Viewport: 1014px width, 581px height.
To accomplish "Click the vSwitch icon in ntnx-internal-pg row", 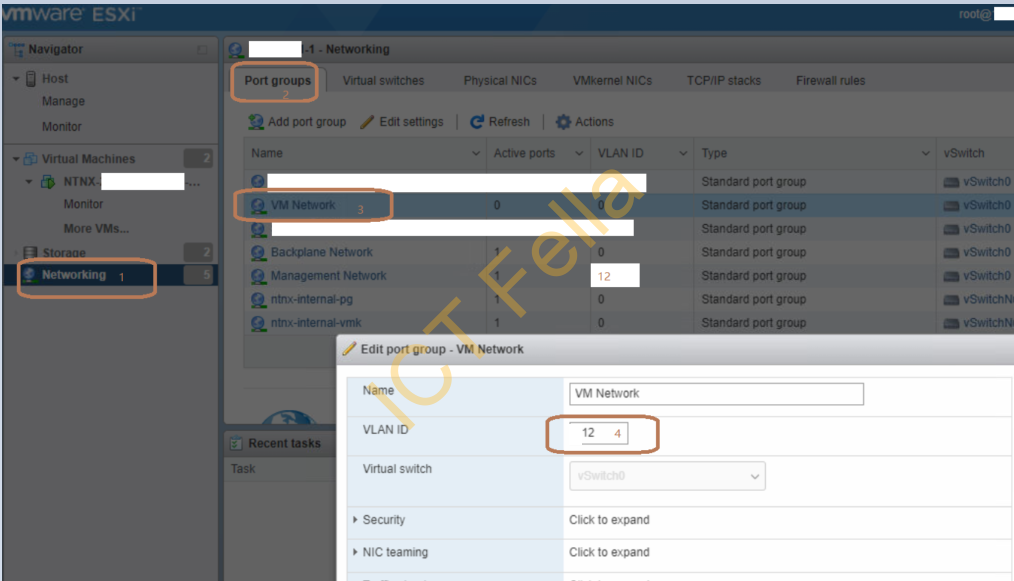I will [951, 300].
